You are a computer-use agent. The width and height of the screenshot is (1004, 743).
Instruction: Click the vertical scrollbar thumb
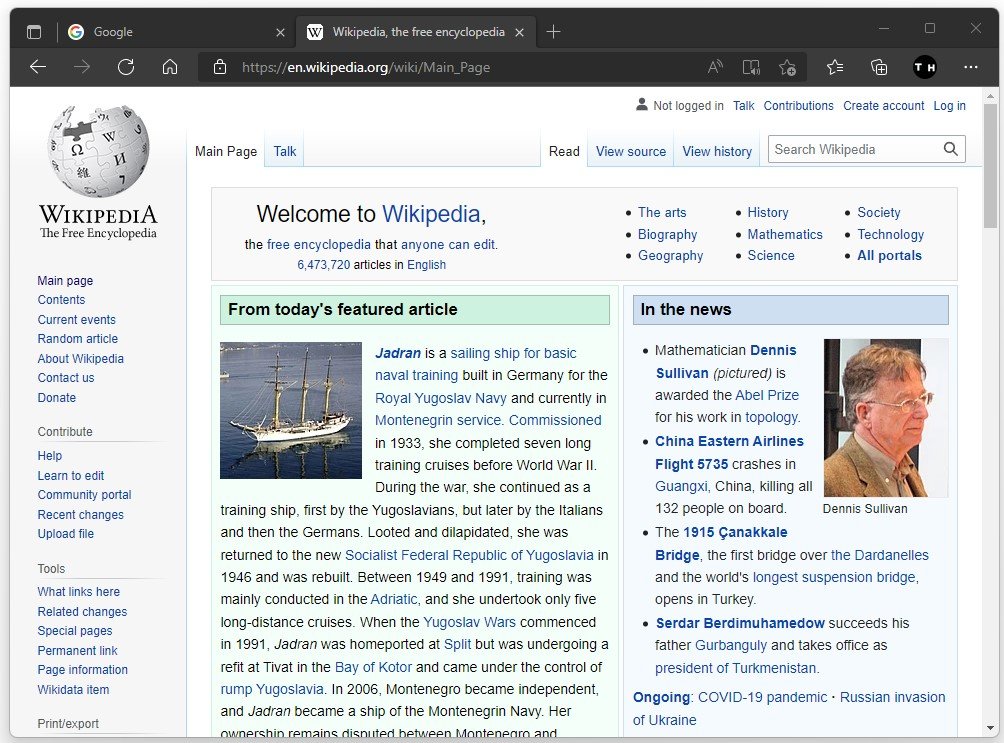[x=990, y=165]
